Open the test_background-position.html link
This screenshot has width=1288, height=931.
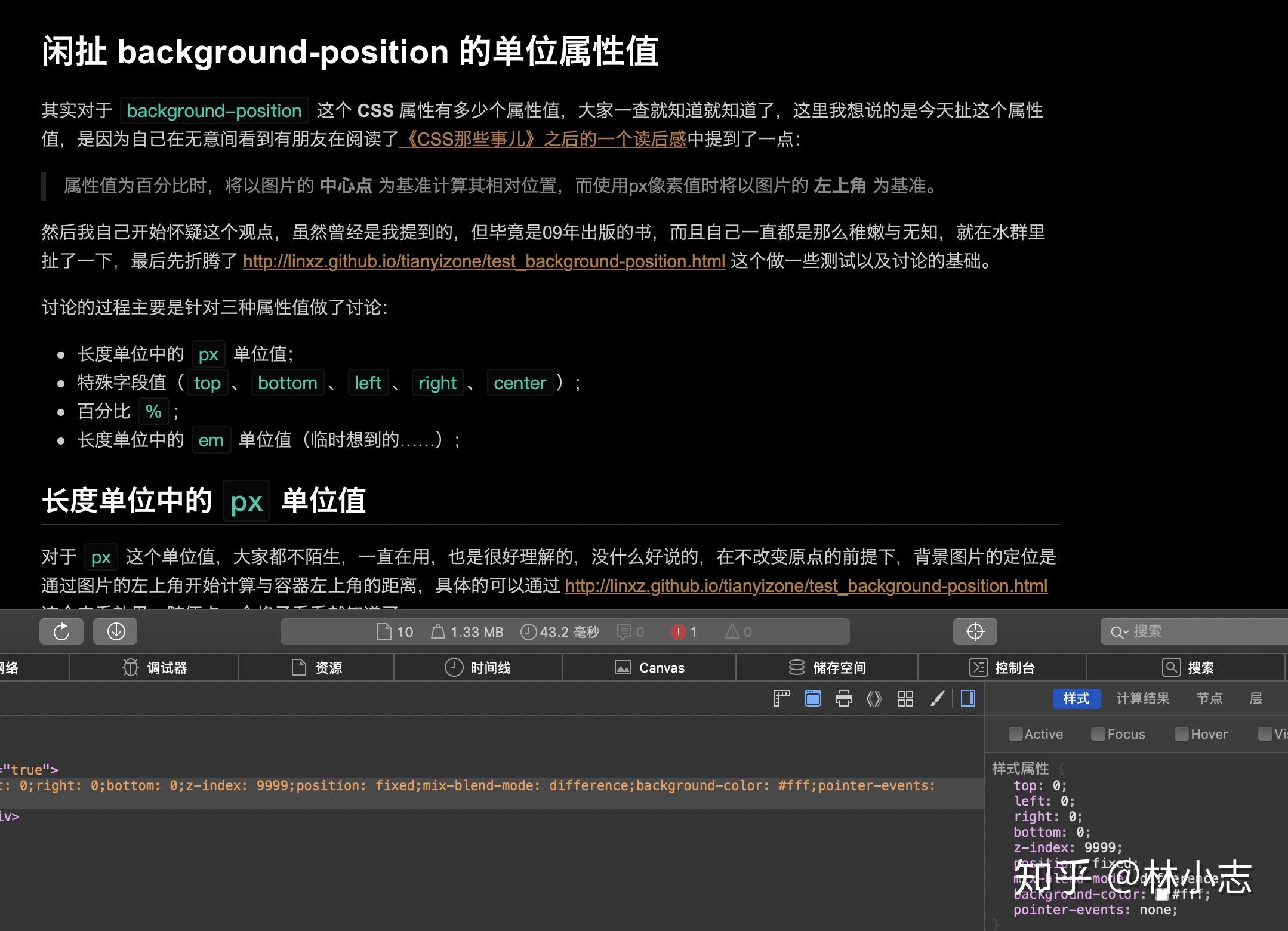coord(482,261)
